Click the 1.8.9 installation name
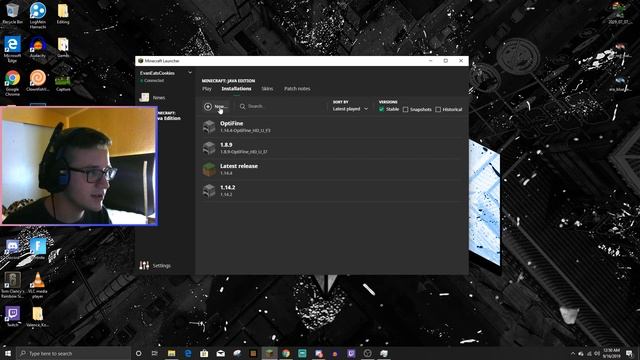This screenshot has width=640, height=360. [x=226, y=145]
